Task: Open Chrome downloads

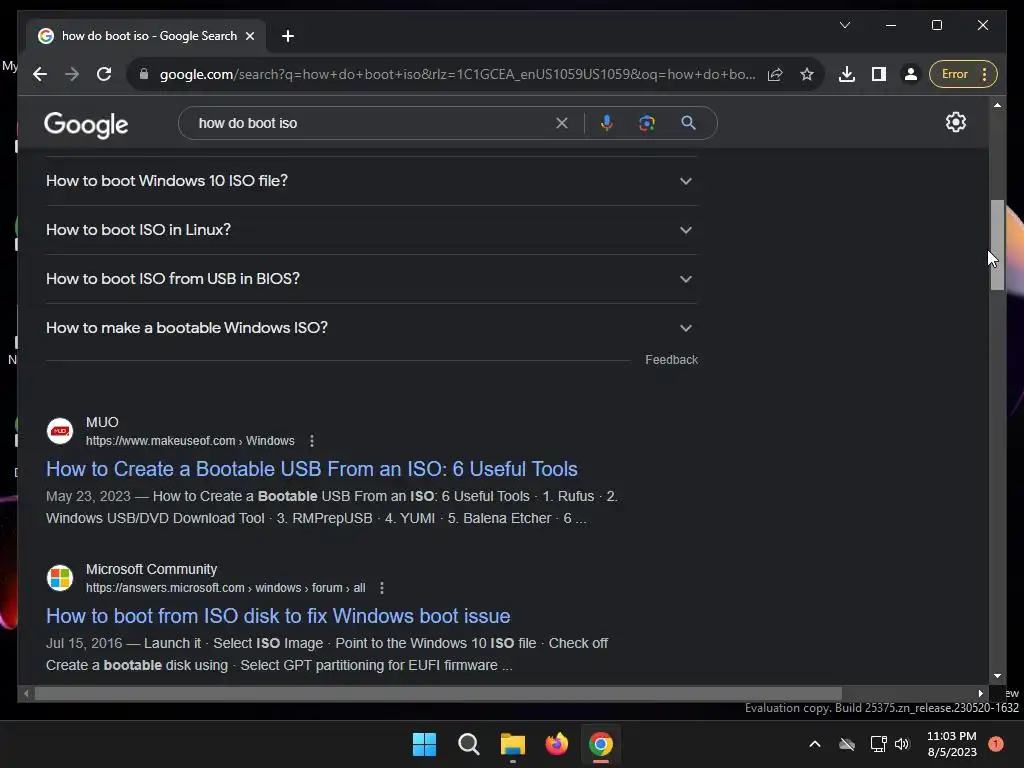Action: 847,74
